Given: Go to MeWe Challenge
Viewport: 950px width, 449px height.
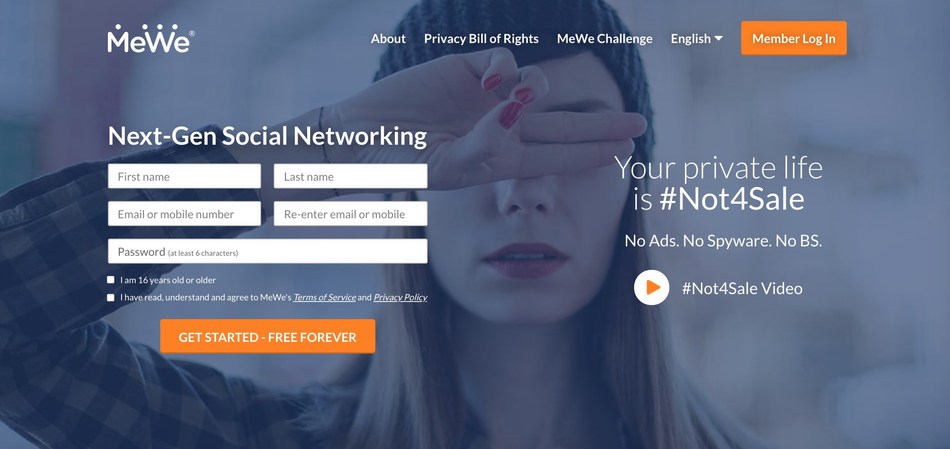Looking at the screenshot, I should [605, 39].
